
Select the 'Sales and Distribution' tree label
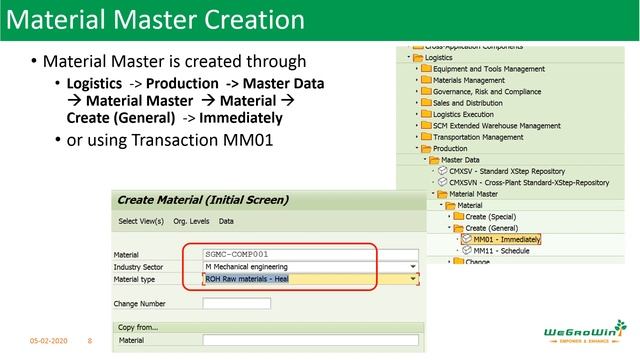[x=467, y=103]
